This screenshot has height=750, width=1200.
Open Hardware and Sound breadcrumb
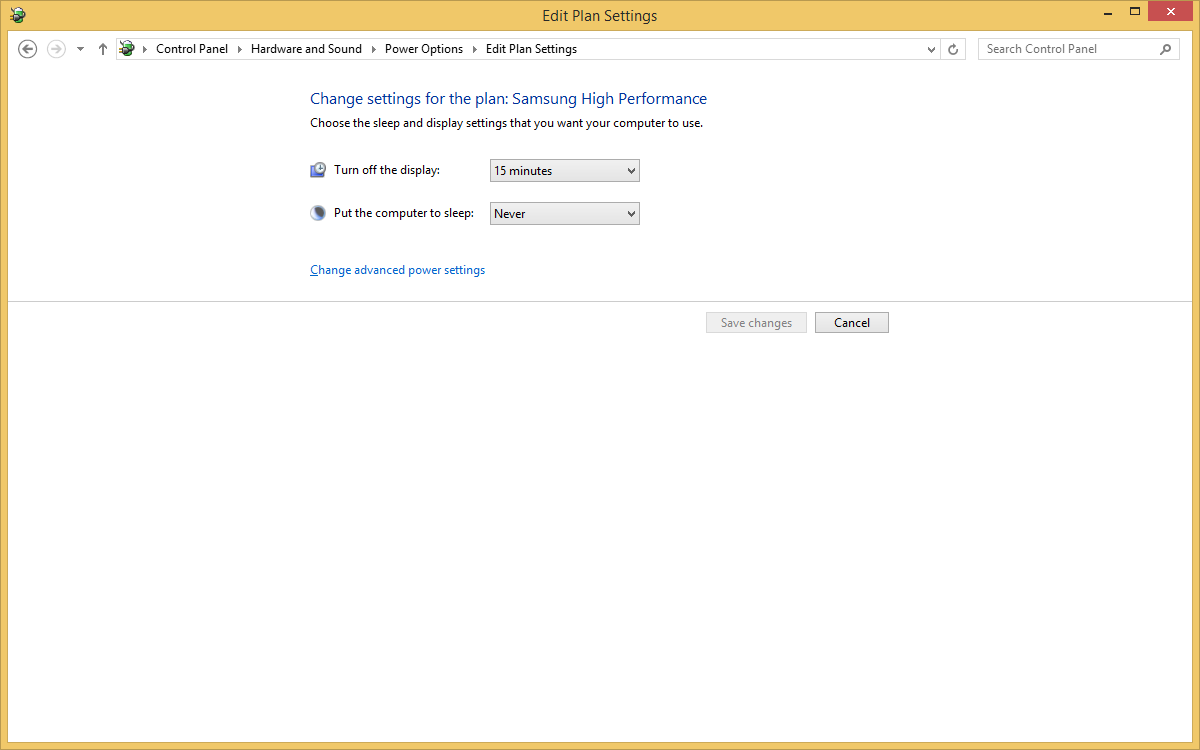[306, 49]
